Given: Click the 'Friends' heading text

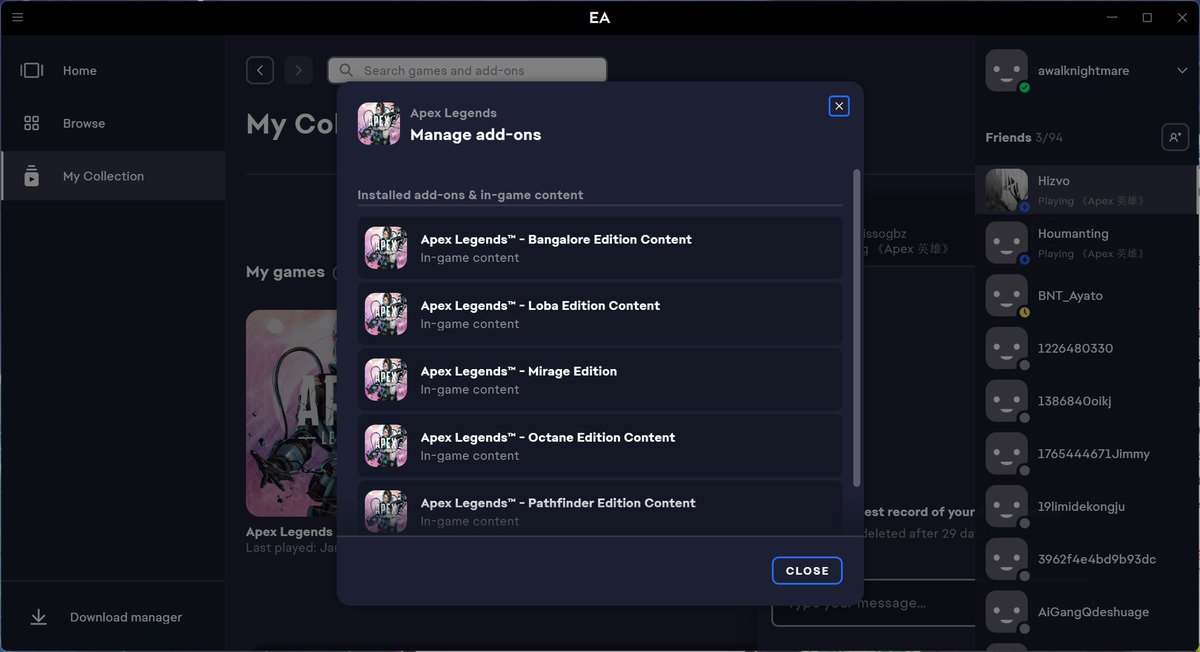Looking at the screenshot, I should coord(1008,137).
